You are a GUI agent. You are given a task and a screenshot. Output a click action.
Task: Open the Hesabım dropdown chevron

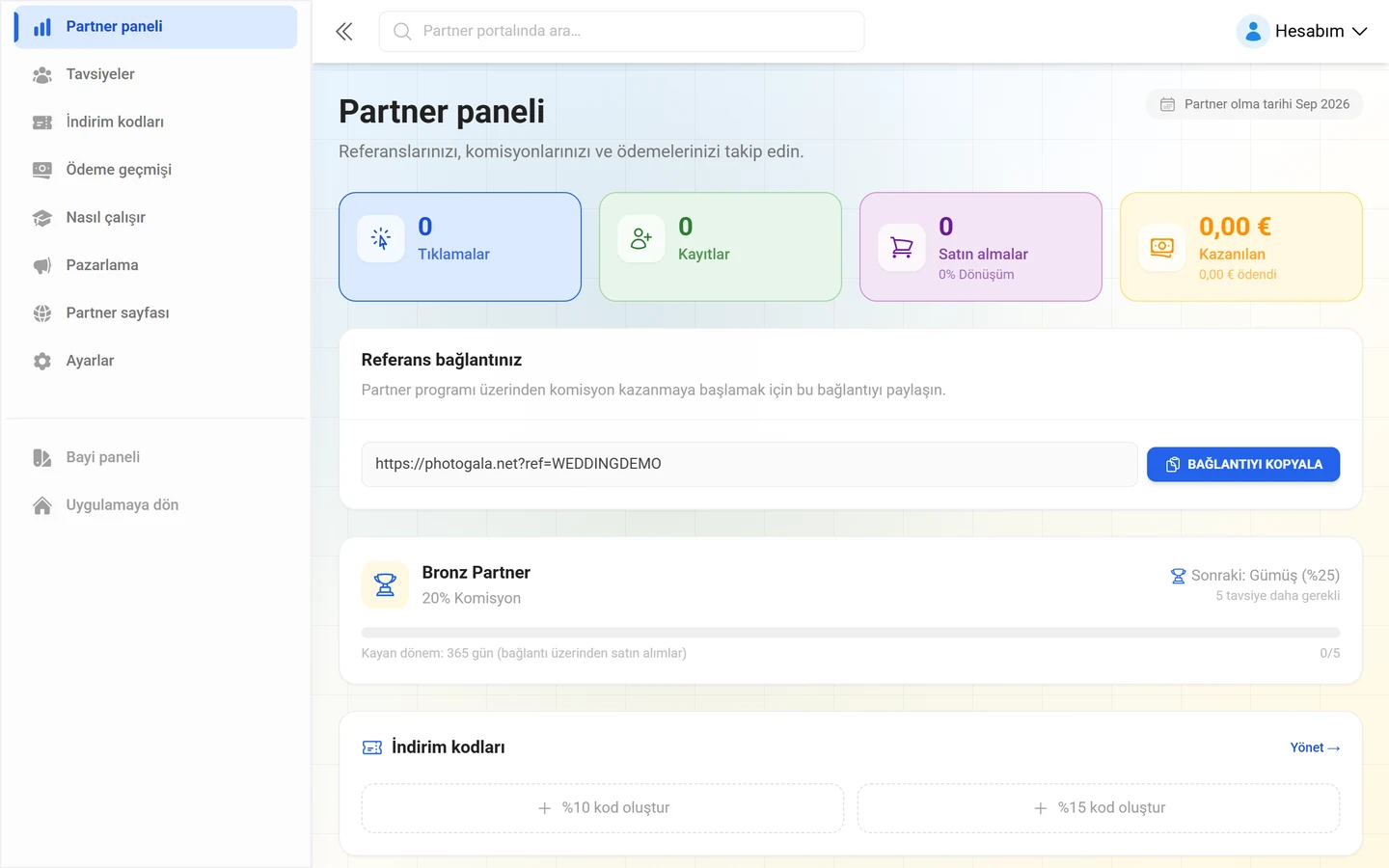point(1359,32)
